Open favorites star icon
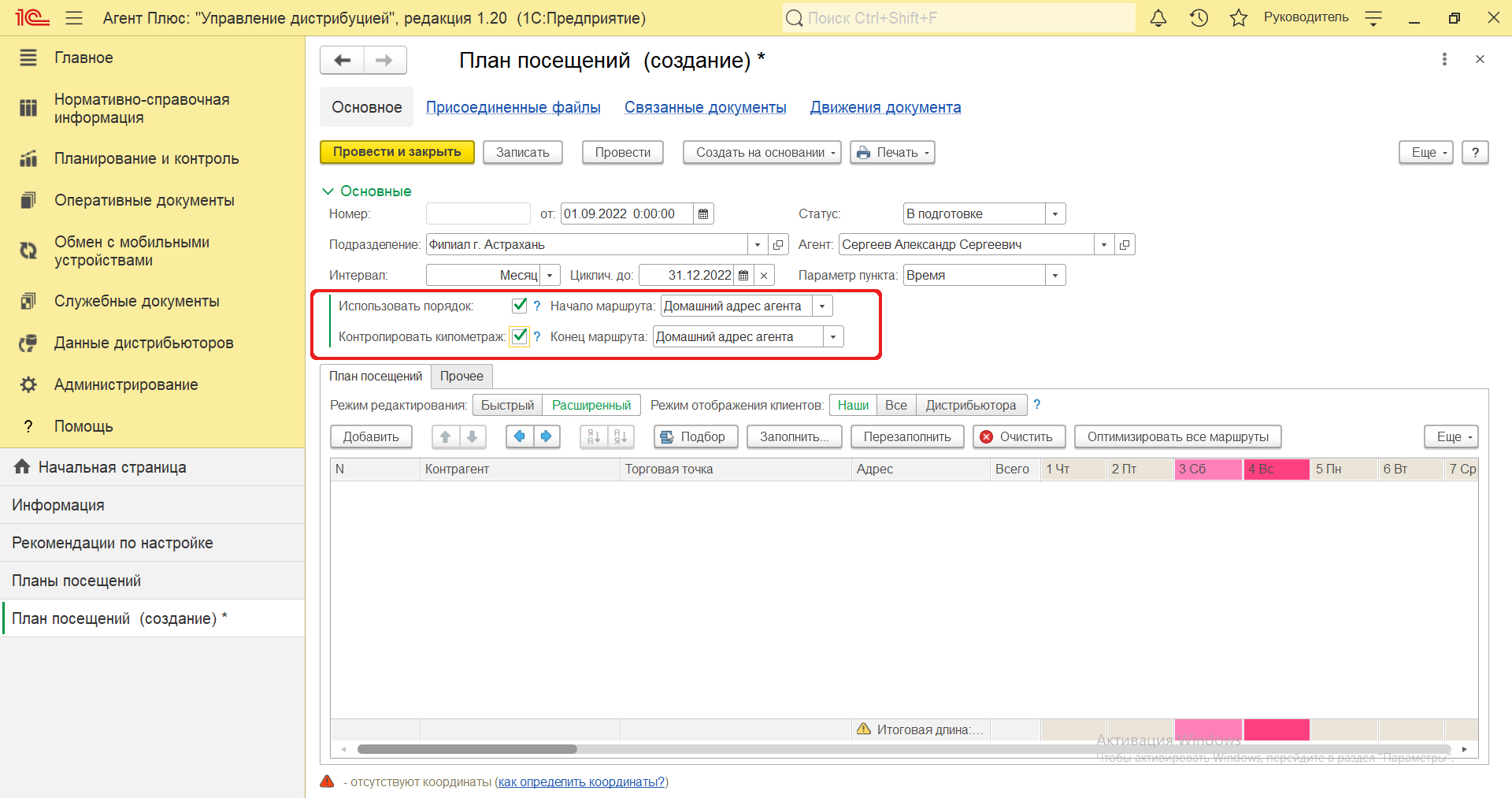 1239,18
